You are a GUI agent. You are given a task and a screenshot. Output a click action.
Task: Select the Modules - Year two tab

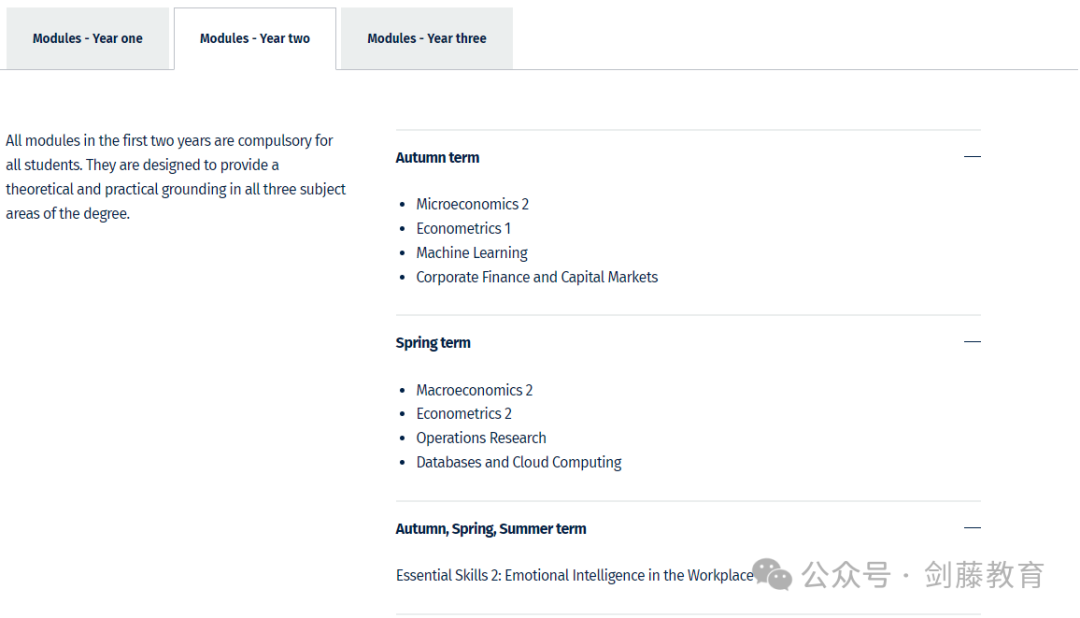pos(255,39)
